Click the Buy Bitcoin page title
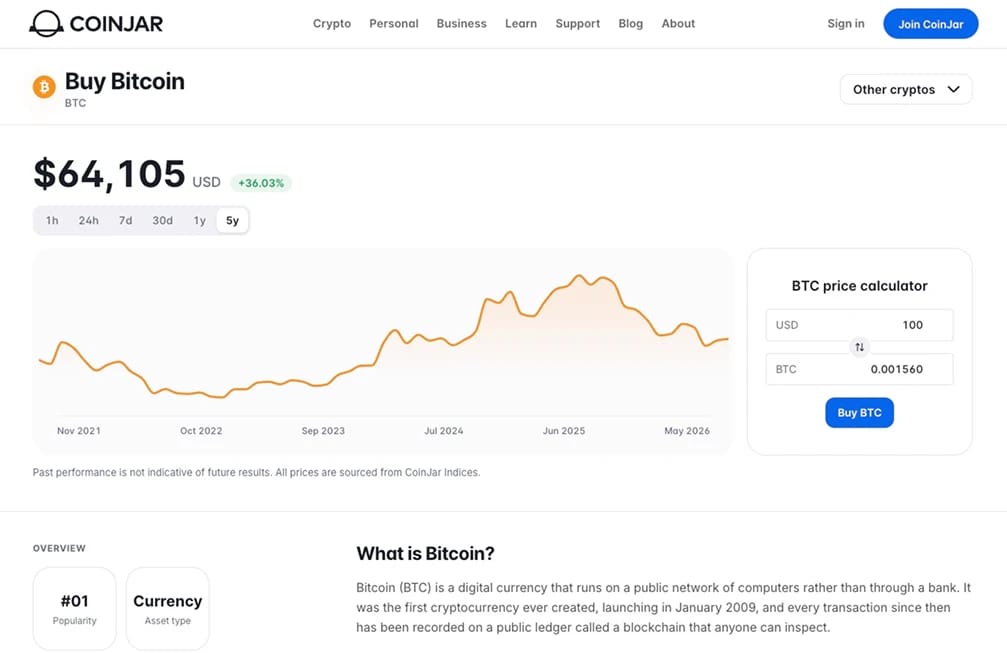 click(x=125, y=82)
